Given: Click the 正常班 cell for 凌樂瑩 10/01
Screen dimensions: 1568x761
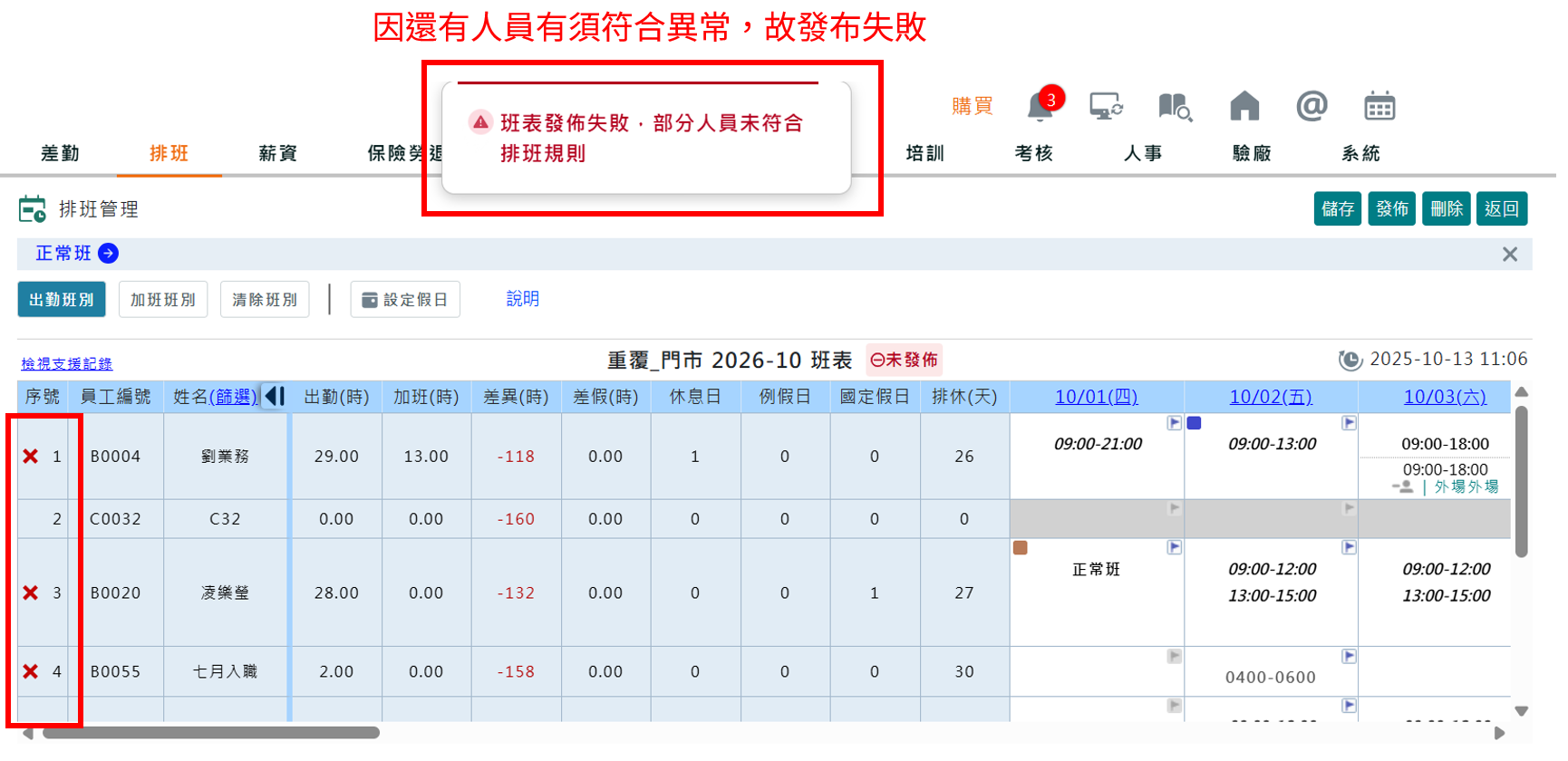Looking at the screenshot, I should click(1097, 570).
